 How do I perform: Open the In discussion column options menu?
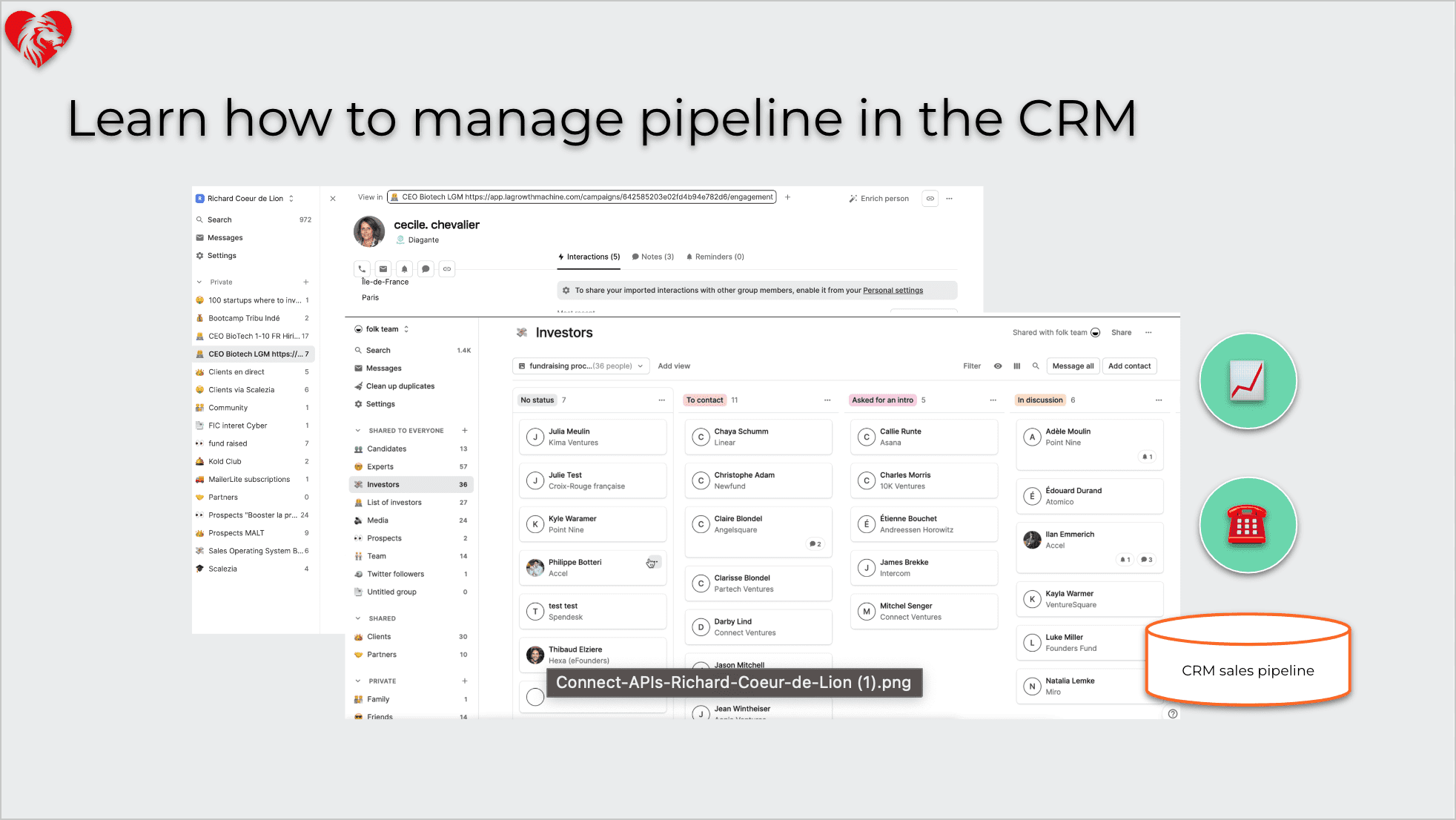(1159, 400)
